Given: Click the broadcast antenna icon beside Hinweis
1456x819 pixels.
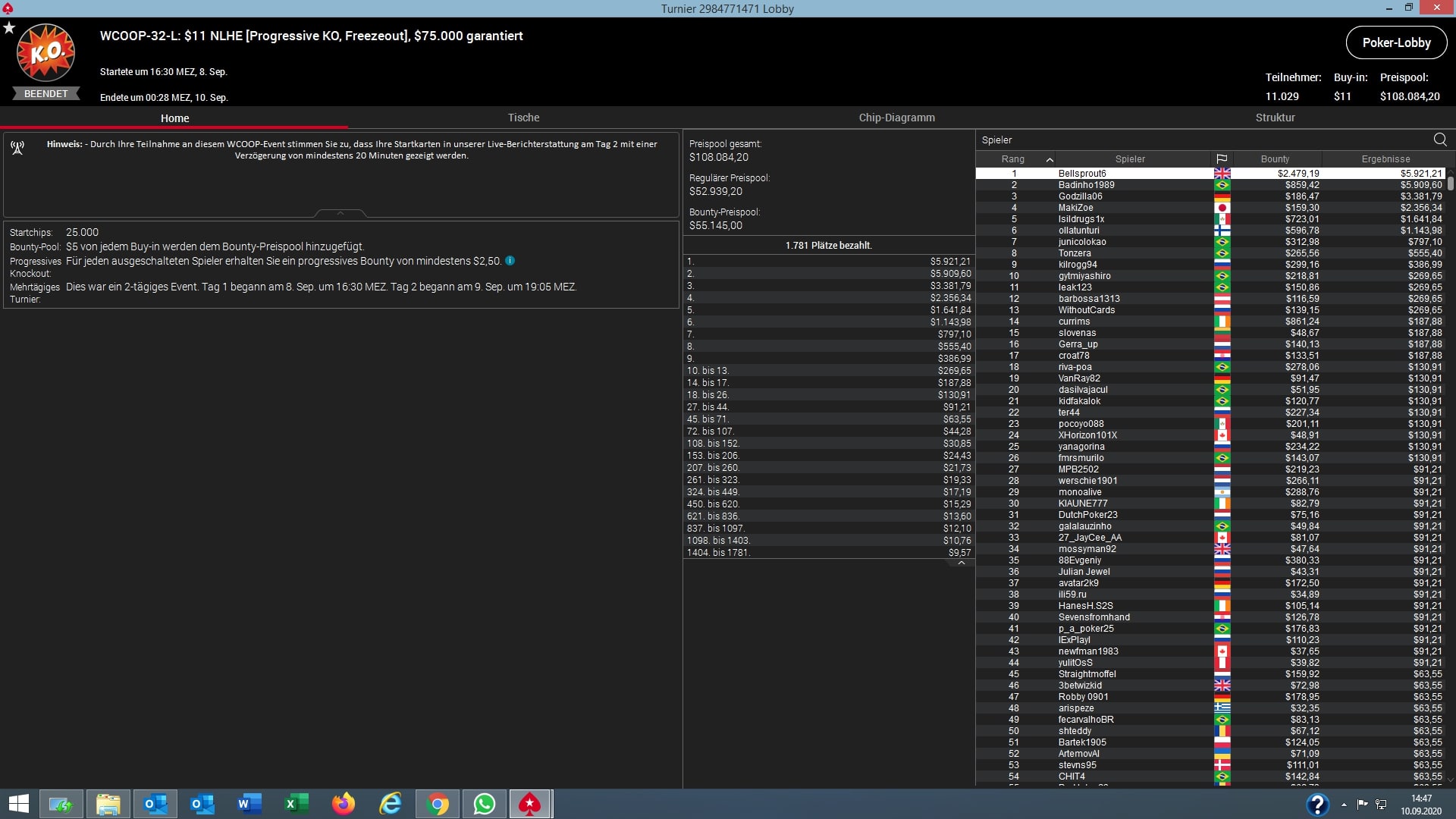Looking at the screenshot, I should point(17,147).
